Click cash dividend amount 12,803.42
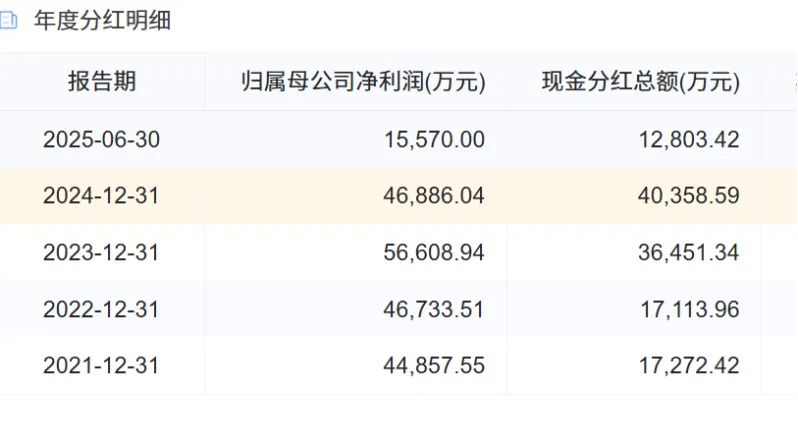 tap(690, 139)
